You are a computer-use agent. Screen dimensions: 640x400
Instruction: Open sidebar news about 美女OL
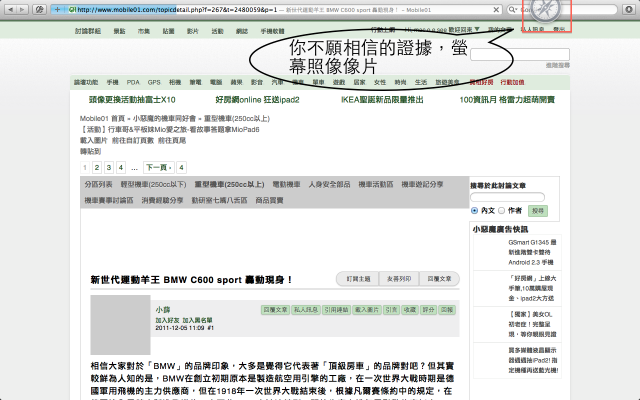coord(532,324)
